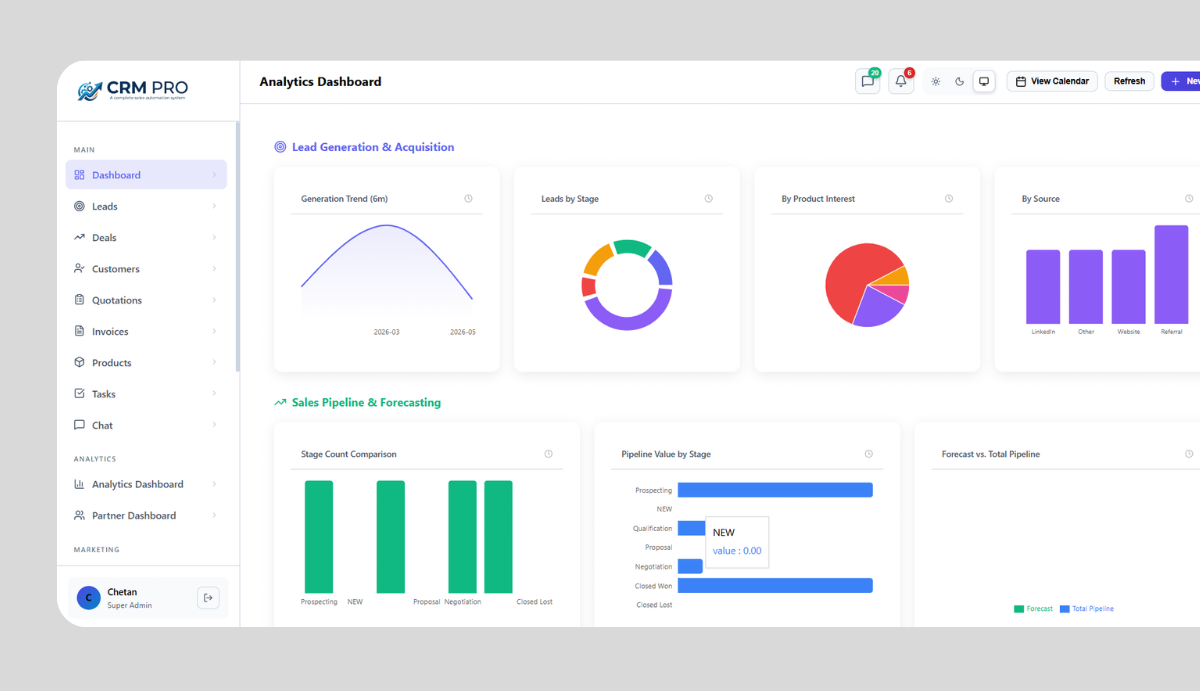Select system theme monitor icon
Screen dimensions: 1200x691
point(984,82)
